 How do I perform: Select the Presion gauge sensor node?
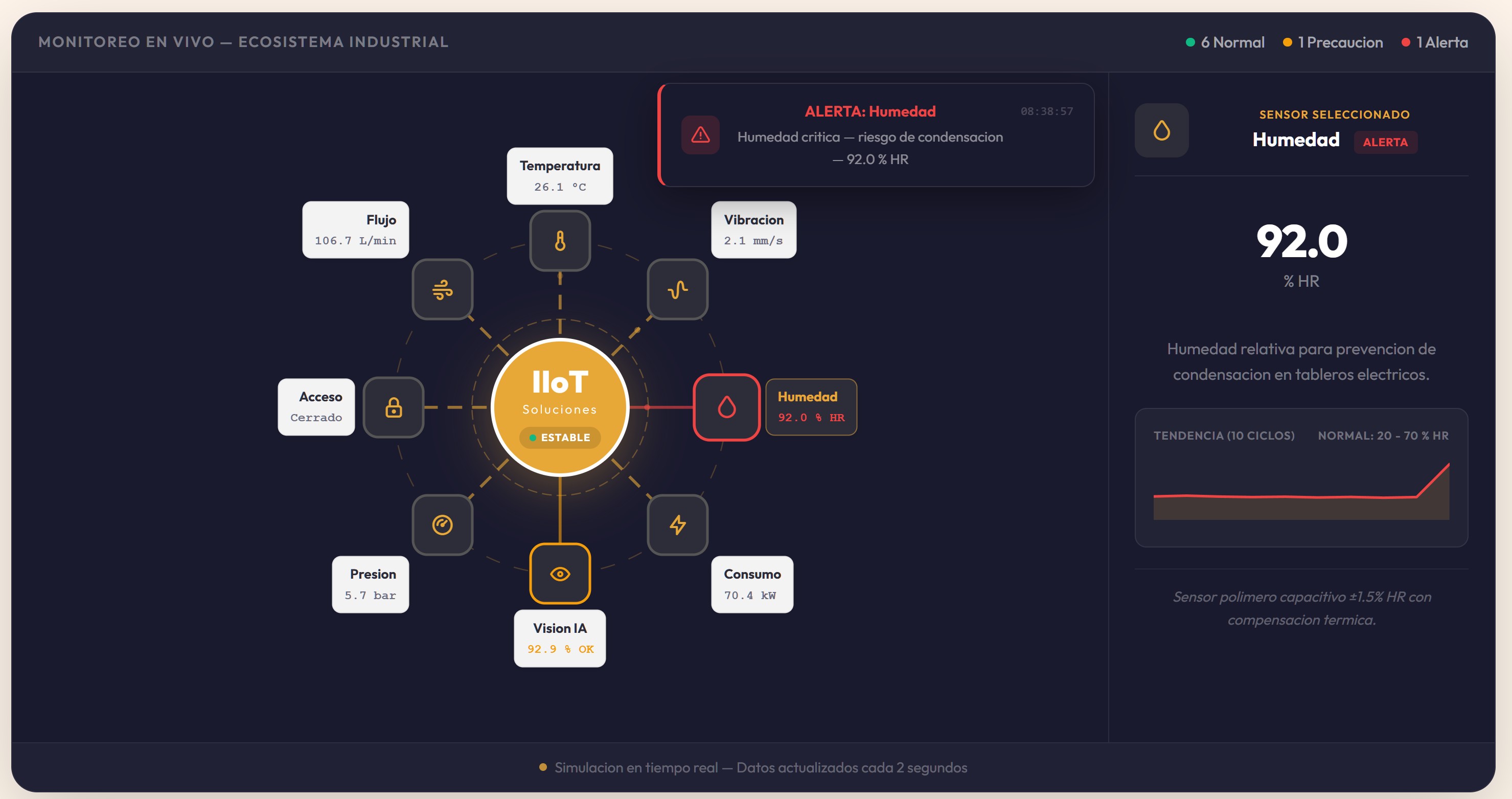click(443, 524)
